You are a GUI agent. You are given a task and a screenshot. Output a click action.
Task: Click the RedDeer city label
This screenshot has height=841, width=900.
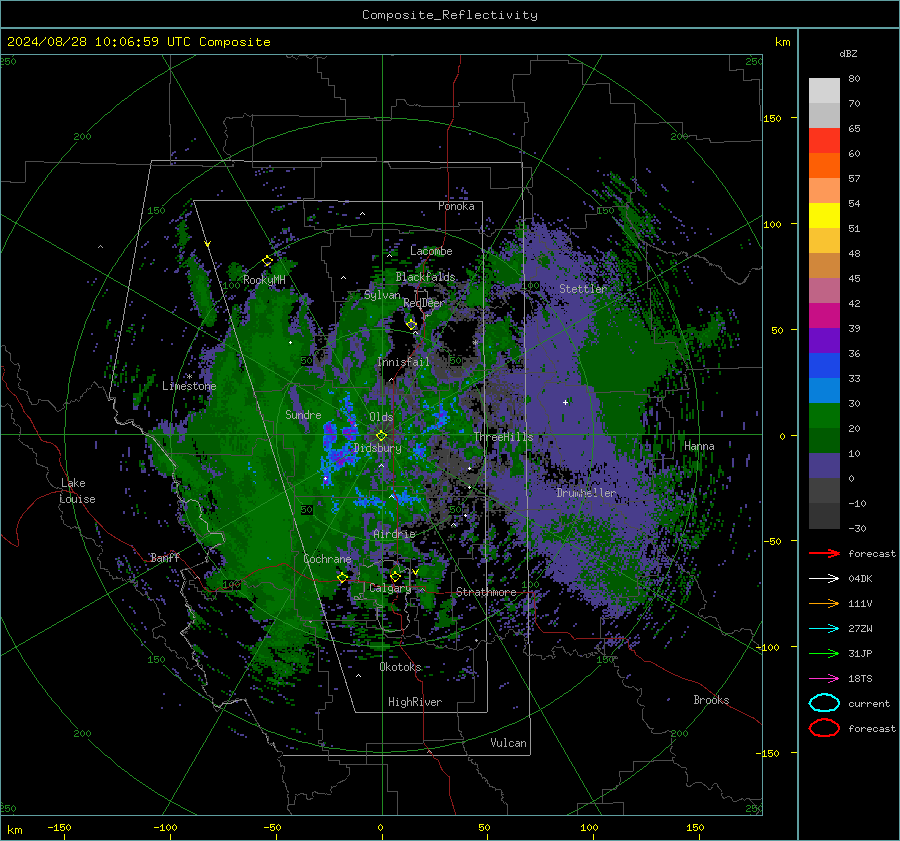(x=424, y=303)
